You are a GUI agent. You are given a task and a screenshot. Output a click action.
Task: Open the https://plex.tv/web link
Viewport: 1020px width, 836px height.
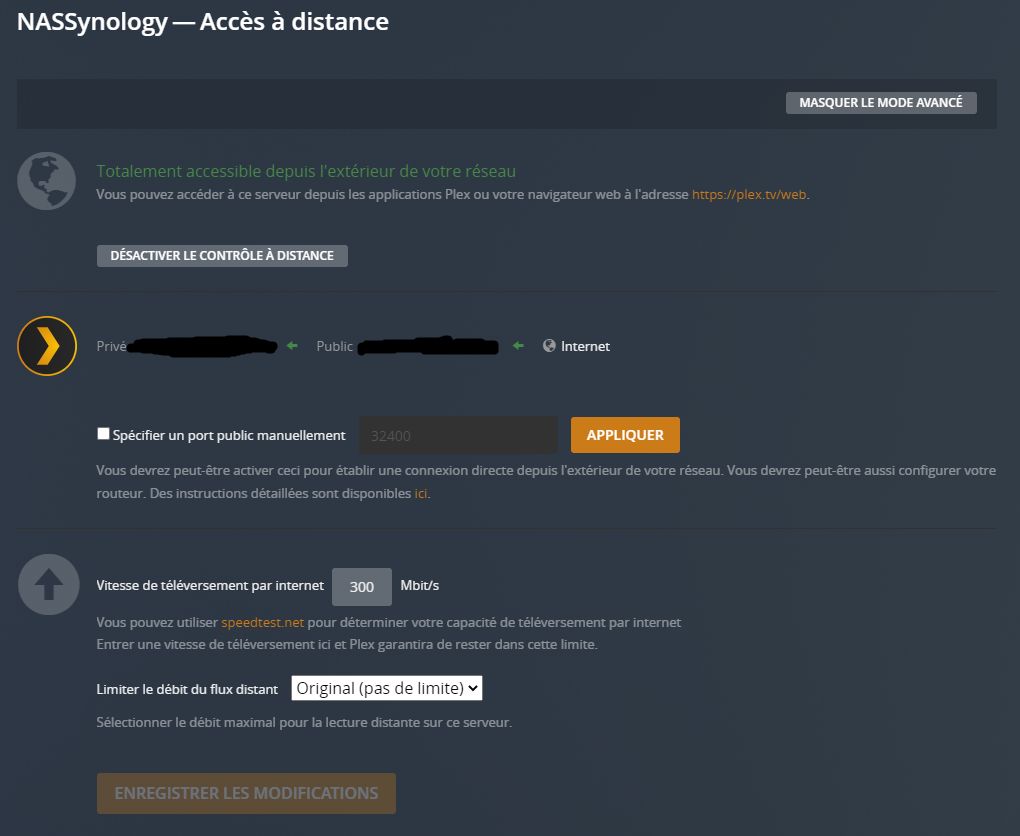749,194
